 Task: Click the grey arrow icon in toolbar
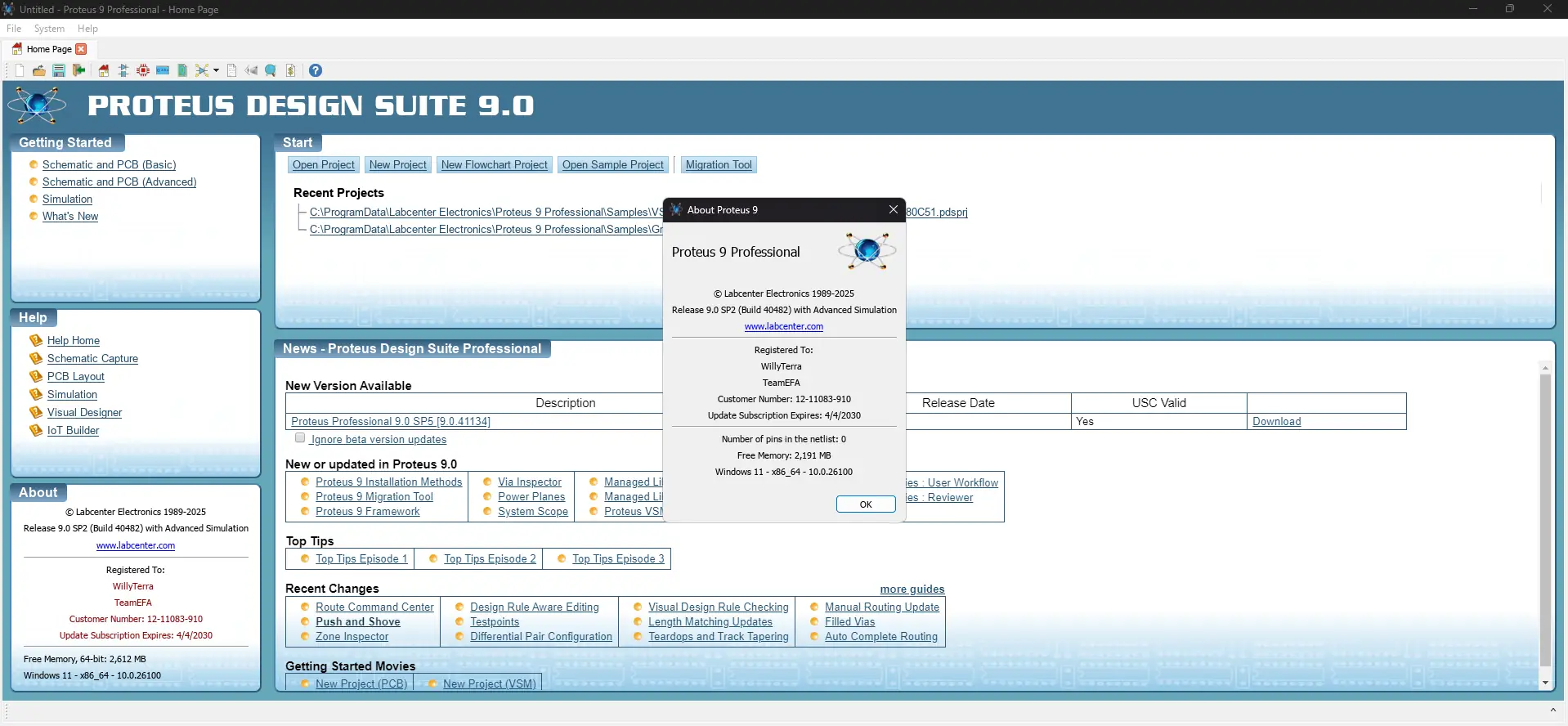pyautogui.click(x=252, y=70)
